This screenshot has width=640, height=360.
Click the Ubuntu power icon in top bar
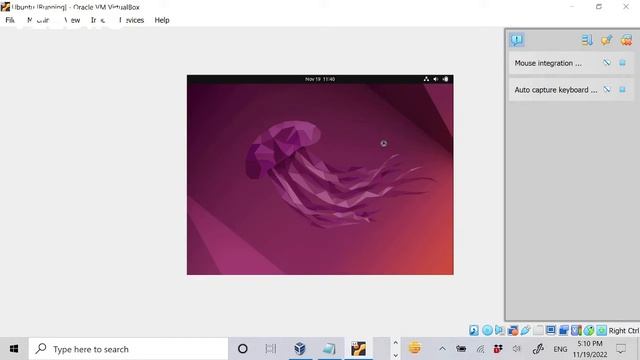point(445,79)
